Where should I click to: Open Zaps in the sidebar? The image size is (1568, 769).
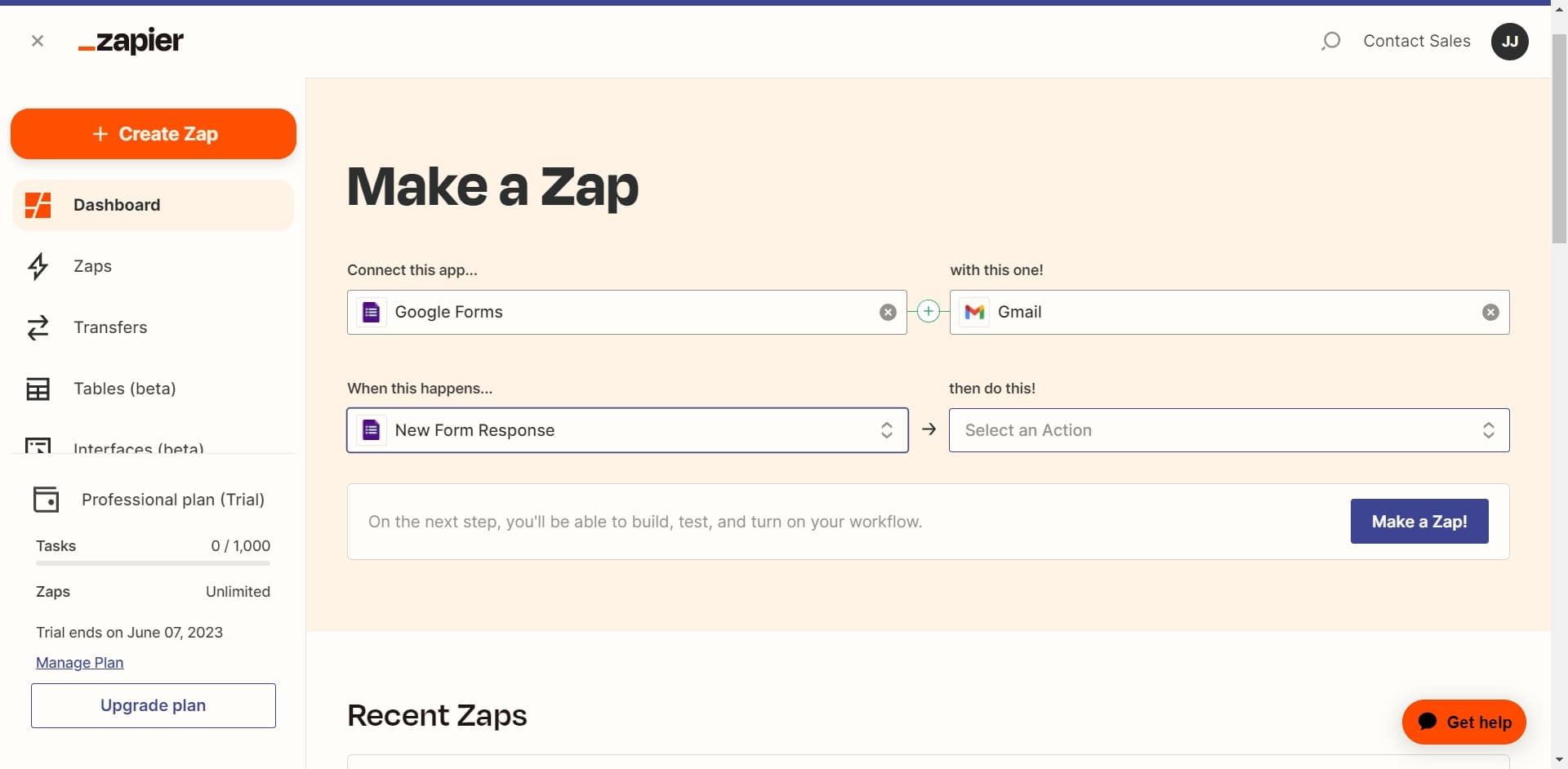point(92,266)
